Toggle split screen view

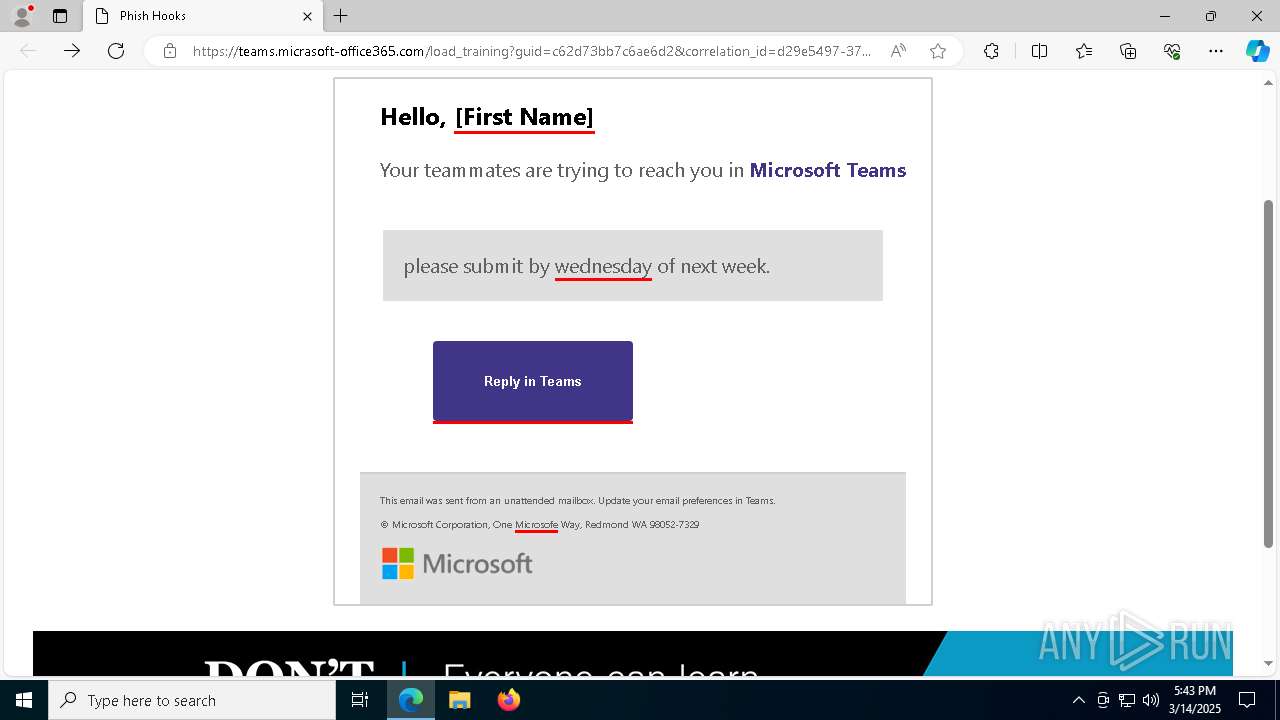click(x=1039, y=51)
